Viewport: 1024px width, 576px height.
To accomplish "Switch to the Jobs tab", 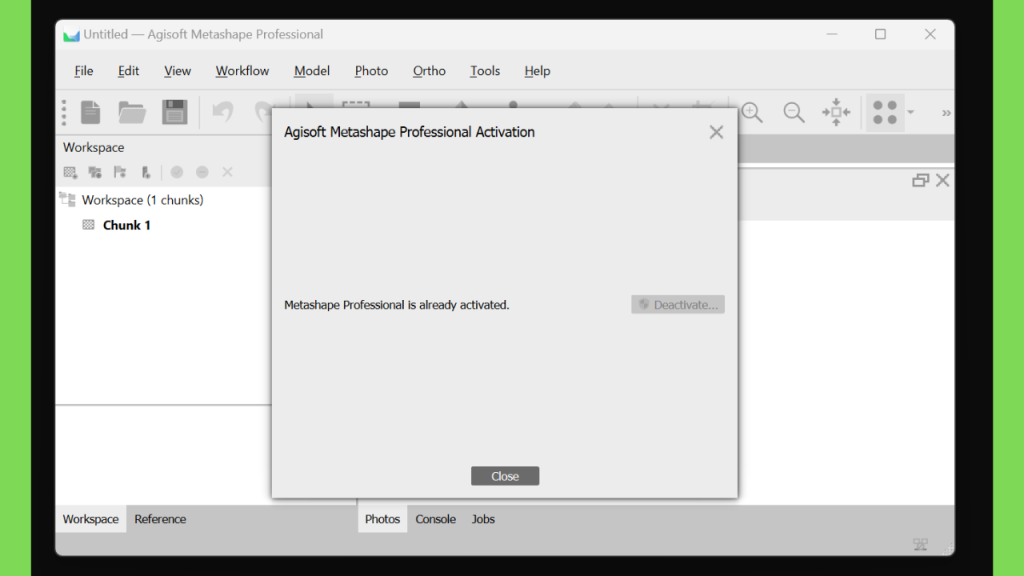I will (x=483, y=519).
